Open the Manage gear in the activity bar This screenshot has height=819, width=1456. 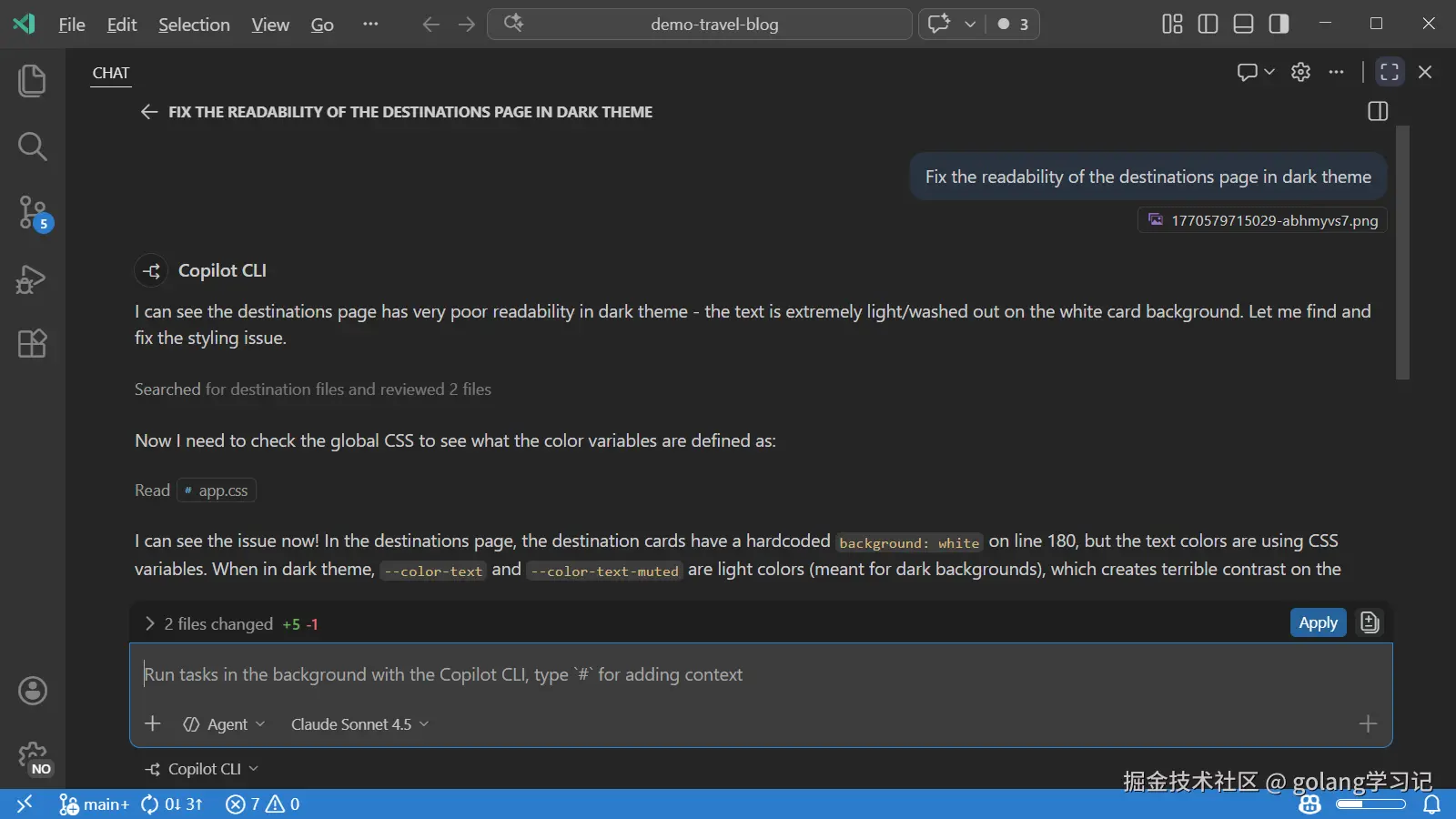tap(34, 757)
